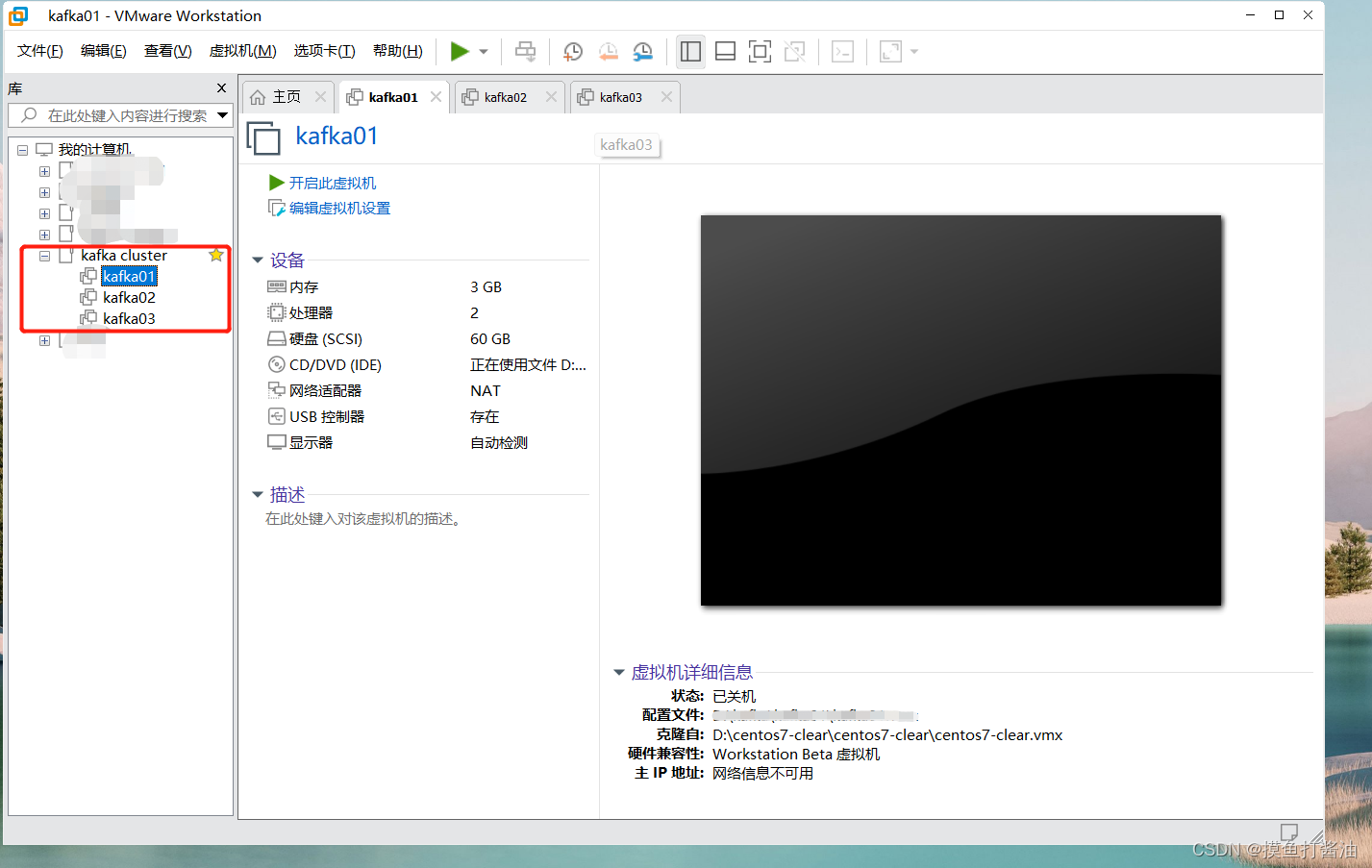Click the stretch guest display icon
This screenshot has height=868, width=1372.
coord(890,52)
